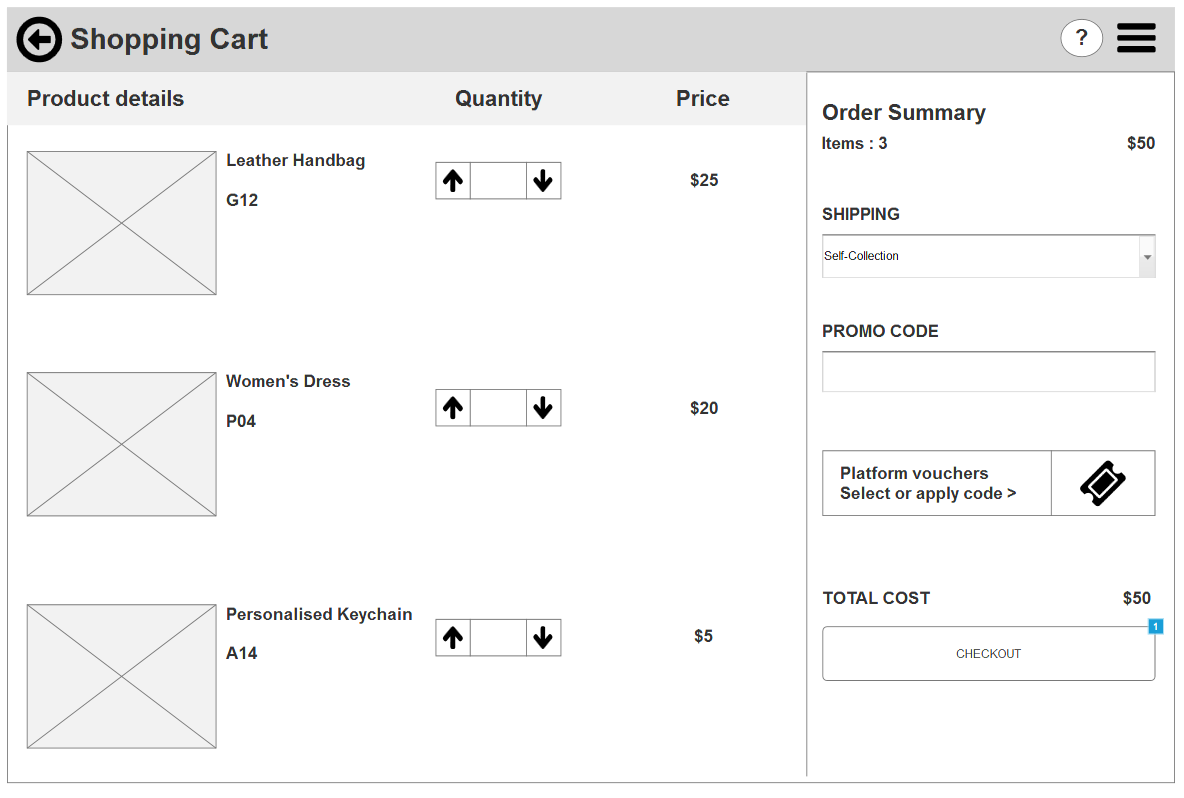The height and width of the screenshot is (798, 1184).
Task: Click the Leather Handbag product image
Action: pyautogui.click(x=121, y=223)
